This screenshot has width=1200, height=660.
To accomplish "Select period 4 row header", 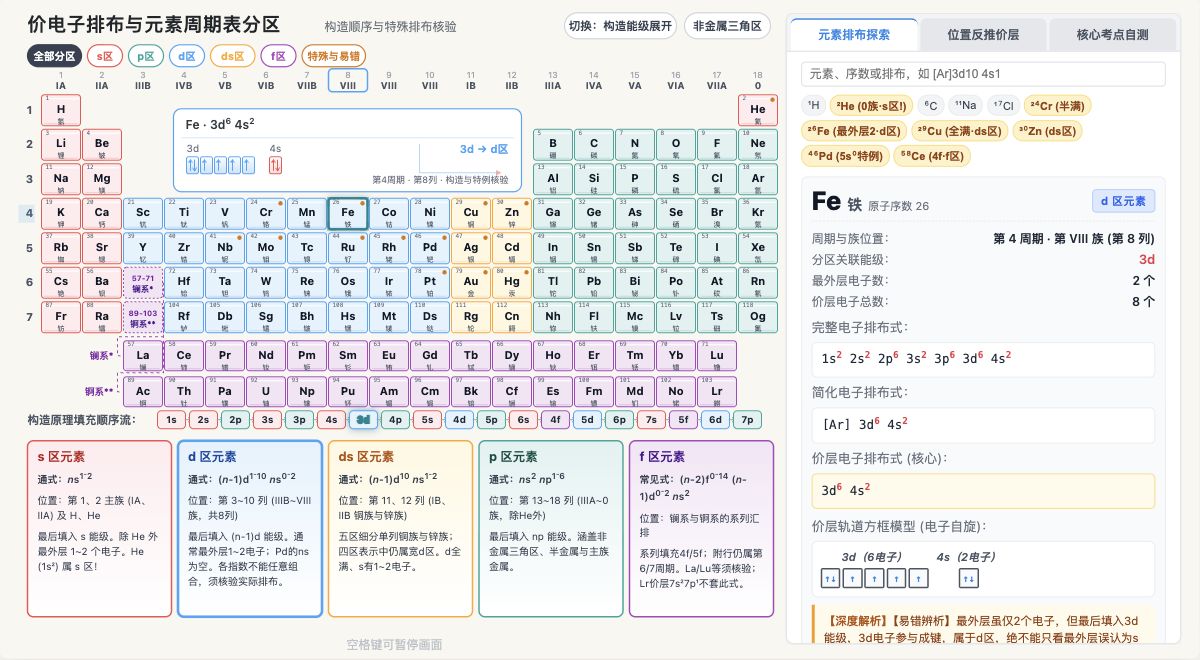I will coord(29,213).
